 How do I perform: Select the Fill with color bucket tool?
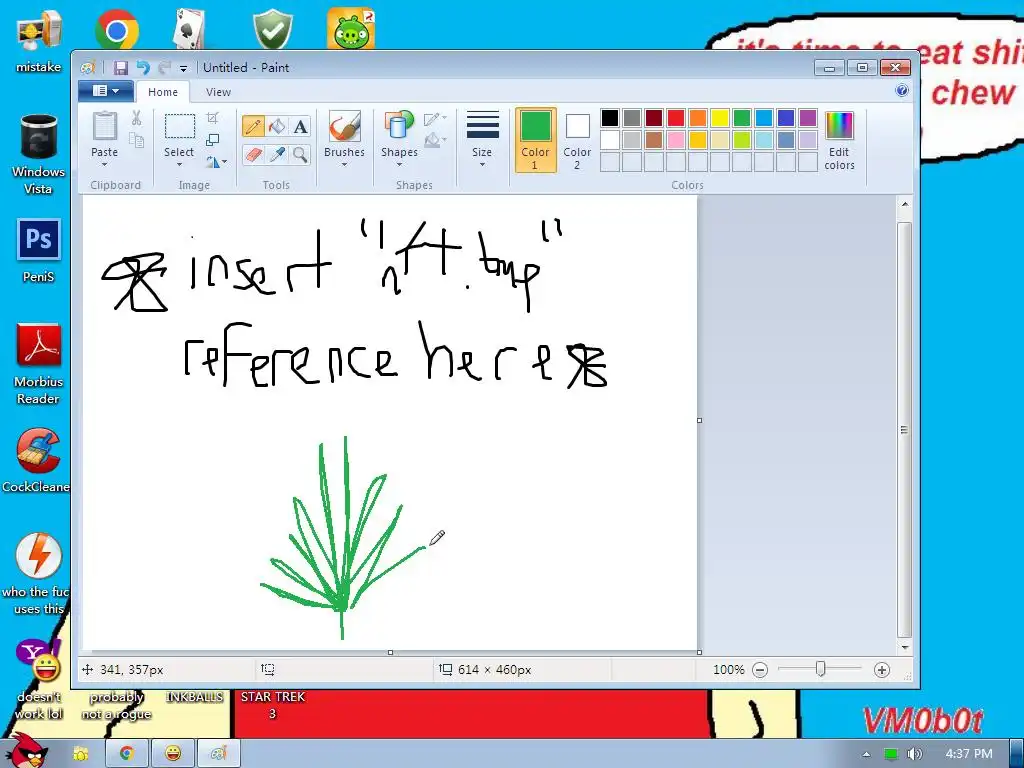tap(277, 126)
